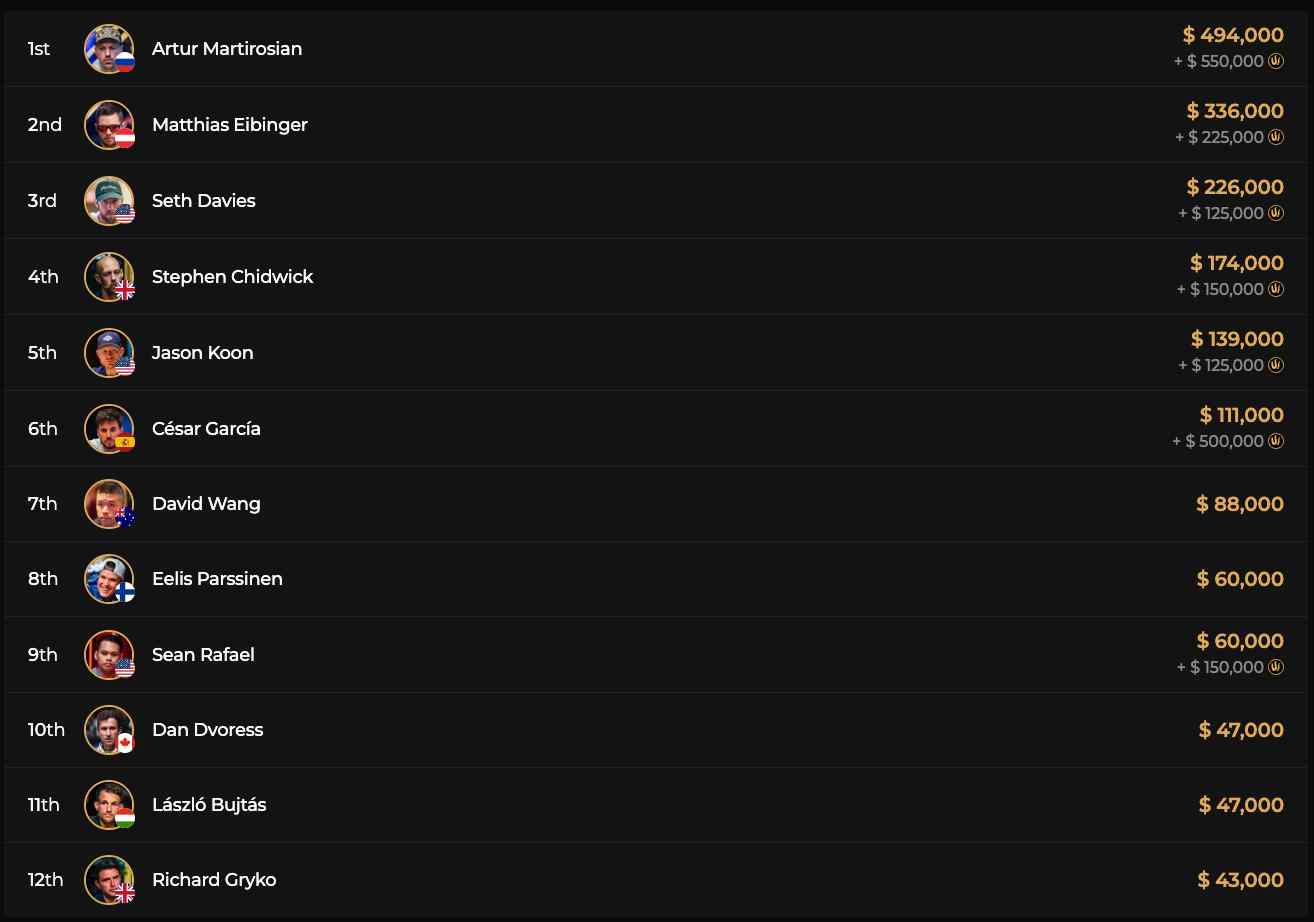This screenshot has width=1314, height=922.
Task: Open Eelis Parssinen's name link
Action: point(217,578)
